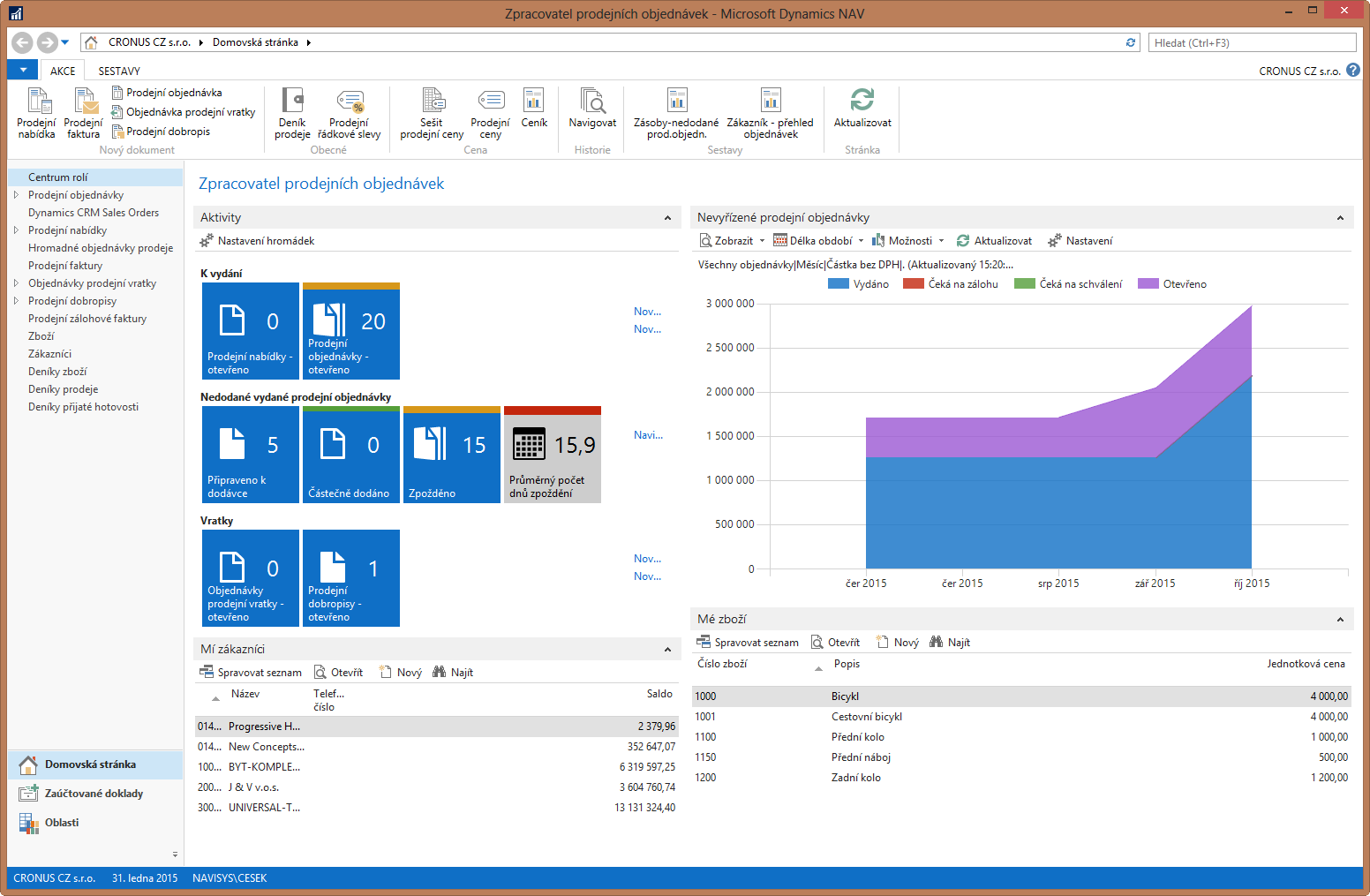The width and height of the screenshot is (1370, 896).
Task: Select Cestovní bicykl item row
Action: 1022,717
